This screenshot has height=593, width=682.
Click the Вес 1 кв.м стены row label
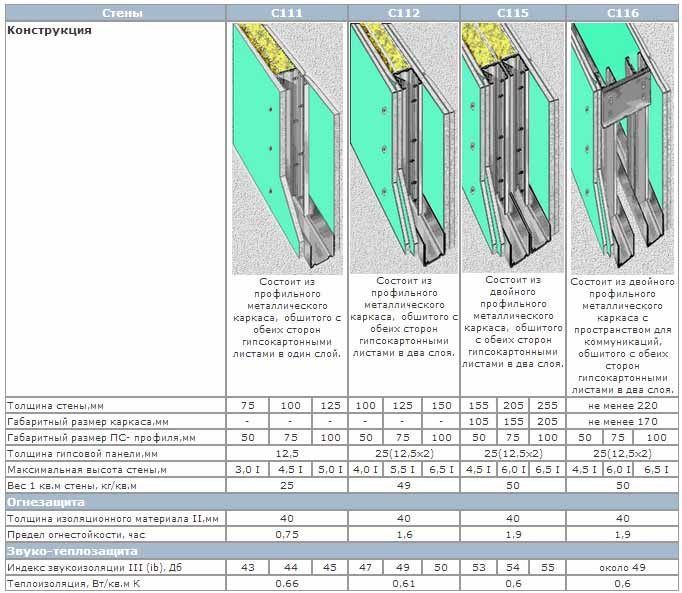72,486
